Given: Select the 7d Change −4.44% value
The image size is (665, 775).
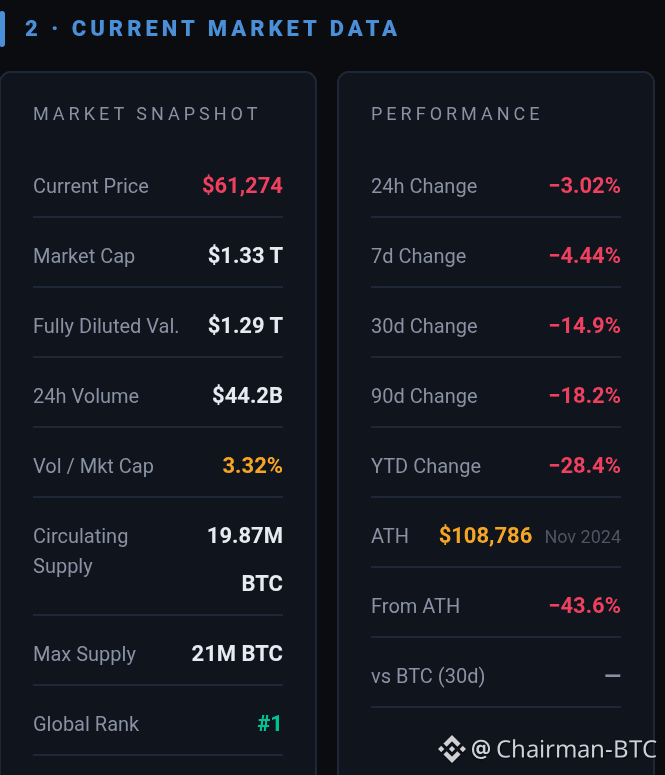Looking at the screenshot, I should (x=585, y=256).
